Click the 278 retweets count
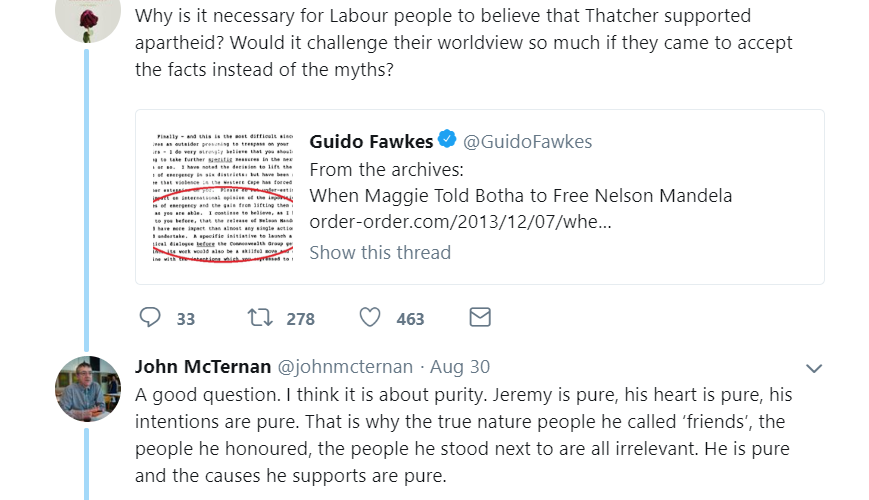This screenshot has height=500, width=869. click(x=300, y=319)
